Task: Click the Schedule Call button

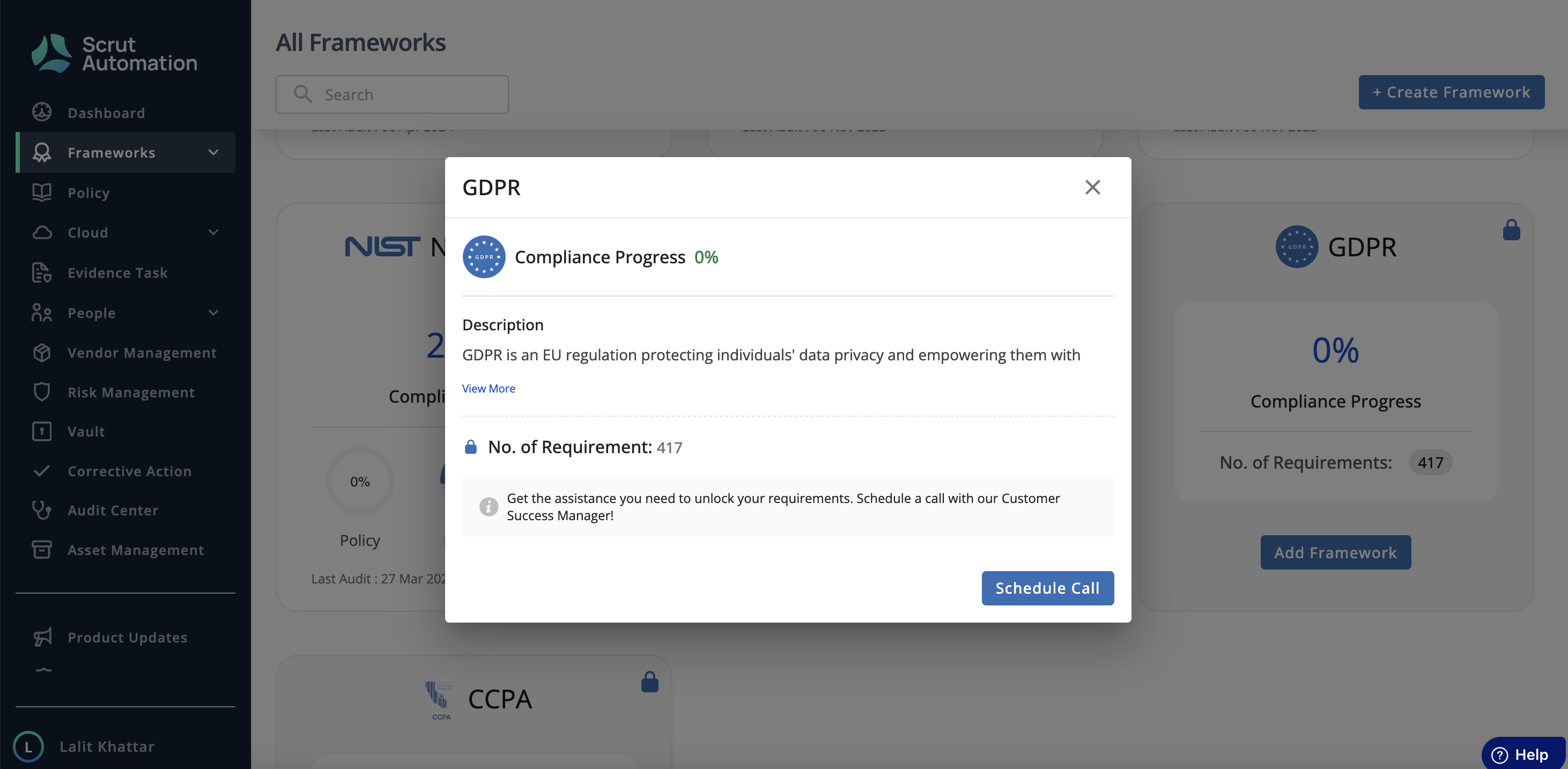Action: coord(1047,588)
